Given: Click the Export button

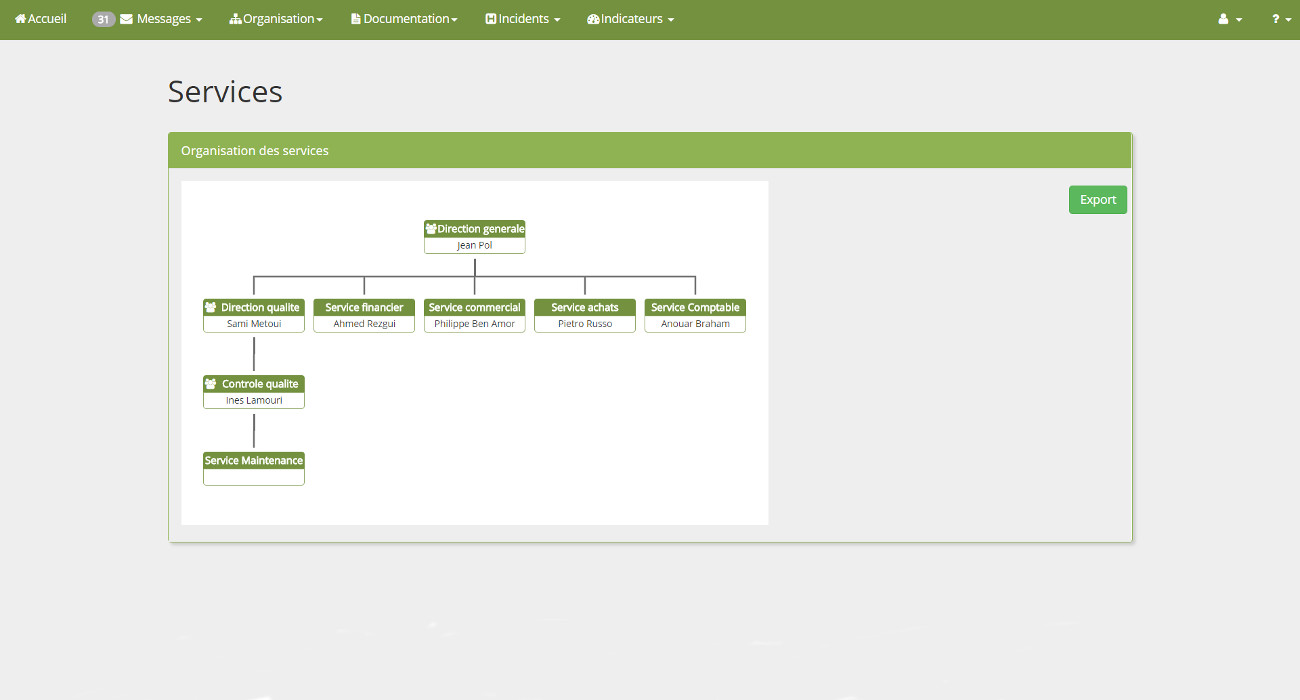Looking at the screenshot, I should (x=1097, y=200).
